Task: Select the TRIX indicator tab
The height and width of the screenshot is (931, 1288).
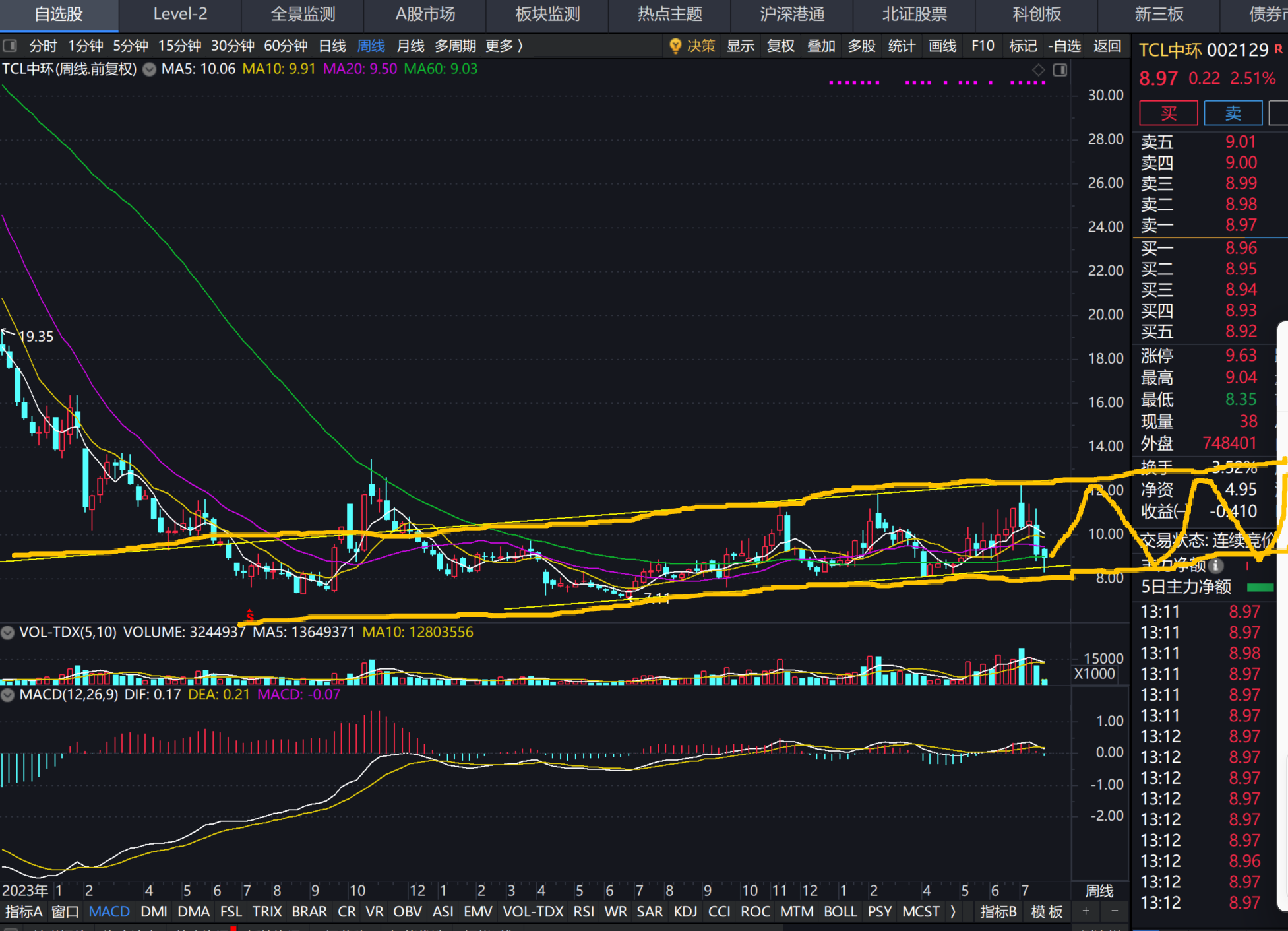Action: click(267, 911)
